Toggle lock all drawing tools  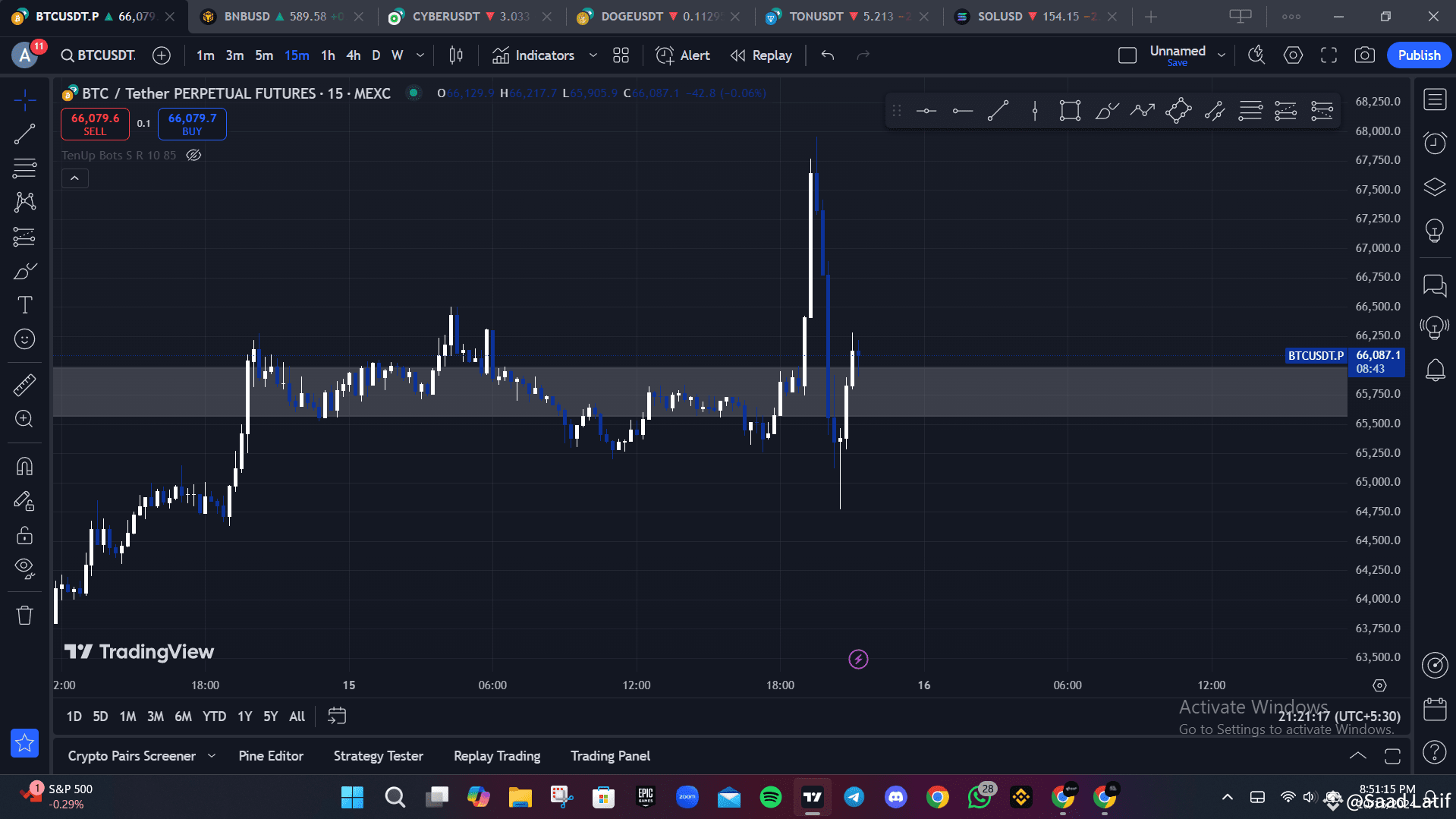click(x=24, y=535)
